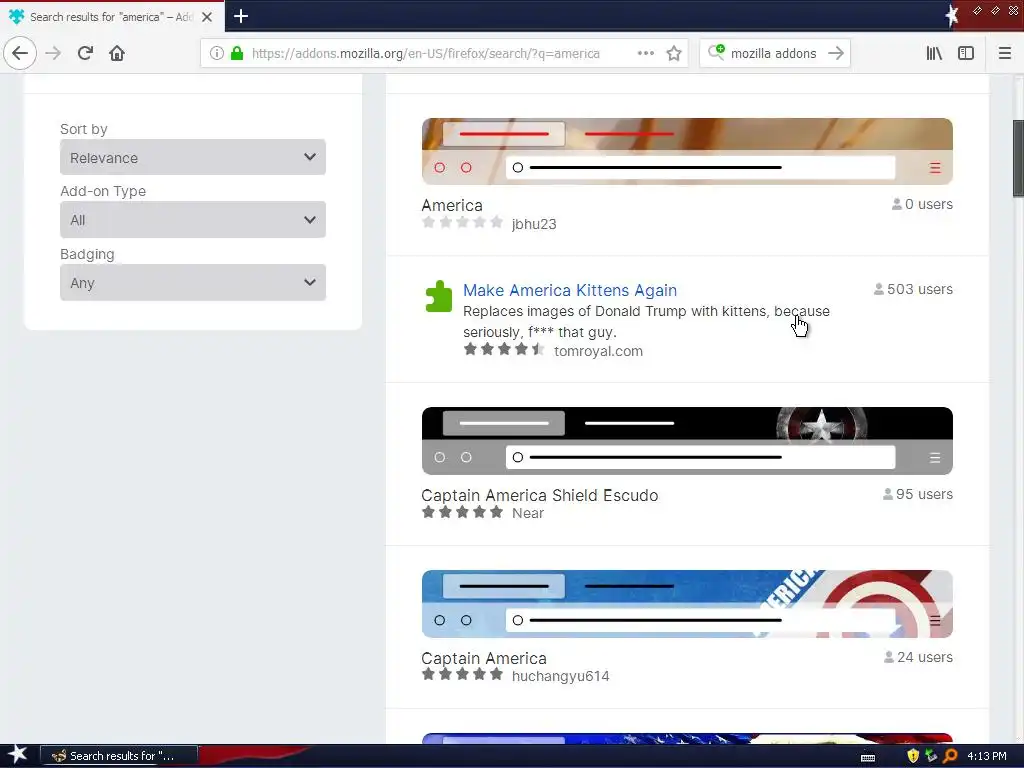Click the author name jbhu23
Viewport: 1024px width, 768px height.
pyautogui.click(x=534, y=224)
